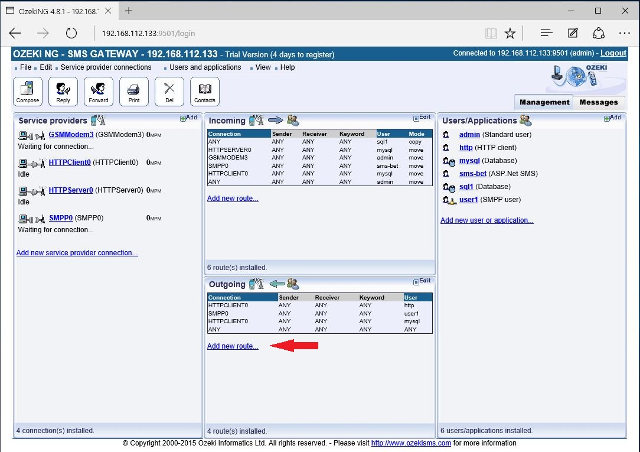Viewport: 640px width, 452px height.
Task: Open the mysql user link
Action: point(469,160)
